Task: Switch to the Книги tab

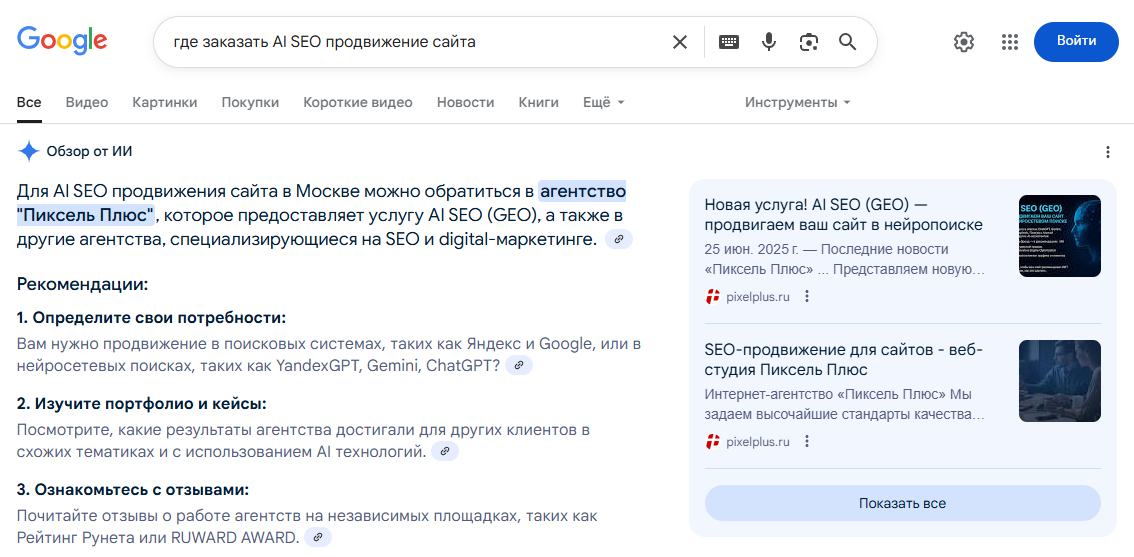Action: tap(539, 103)
